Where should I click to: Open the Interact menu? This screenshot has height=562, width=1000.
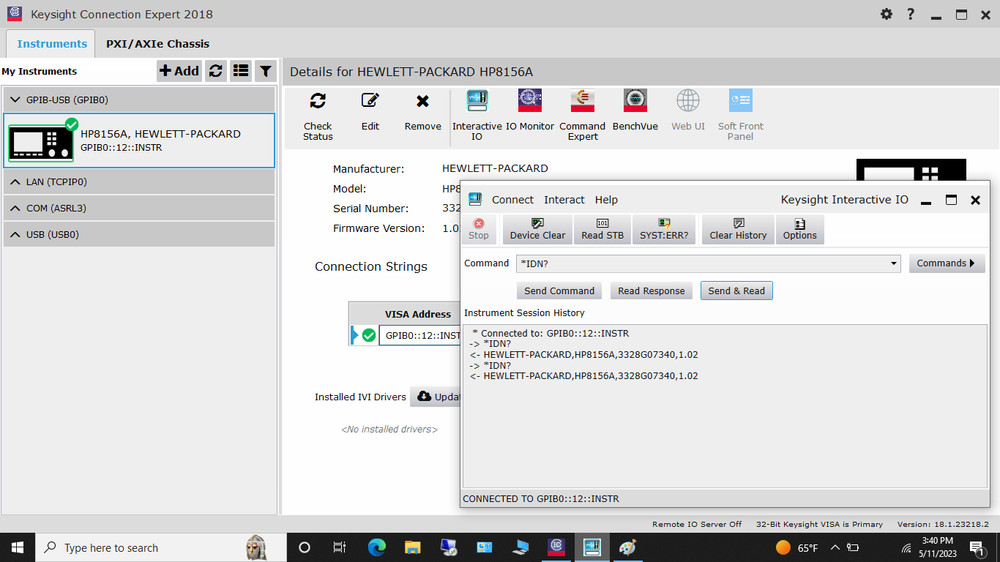coord(564,200)
